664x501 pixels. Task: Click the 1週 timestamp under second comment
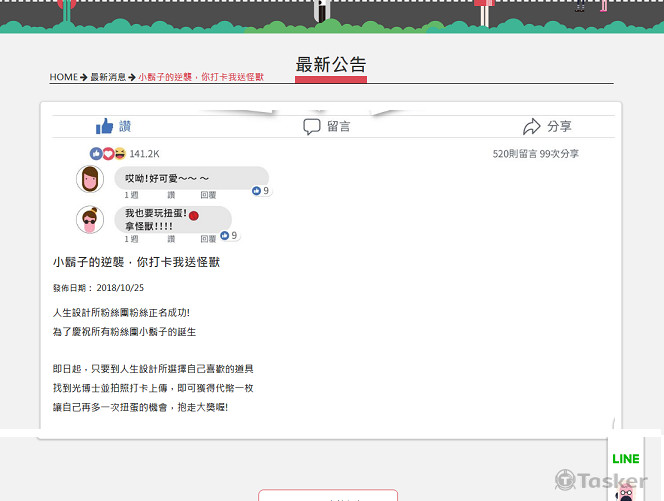point(131,239)
